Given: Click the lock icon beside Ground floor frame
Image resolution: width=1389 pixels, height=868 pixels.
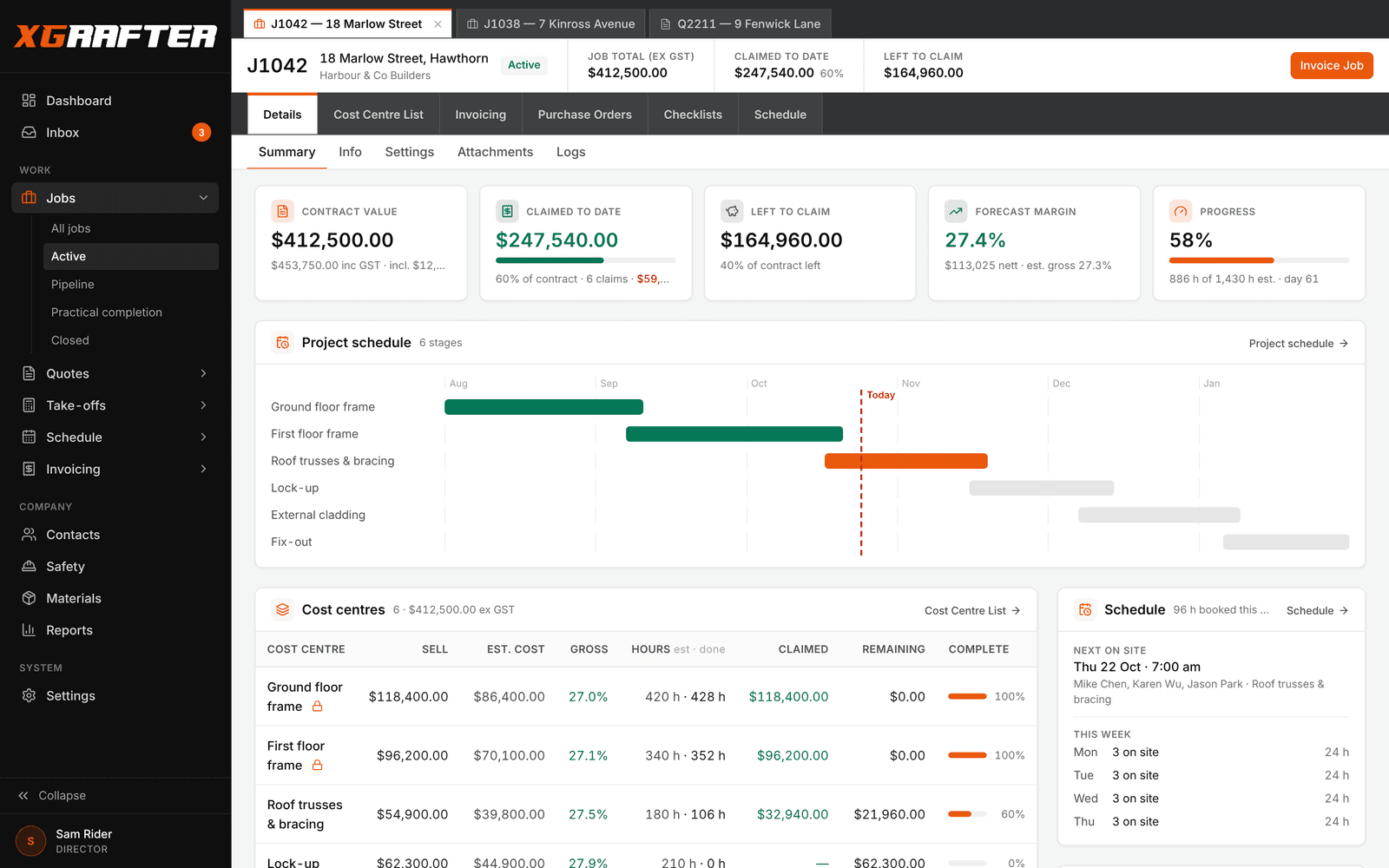Looking at the screenshot, I should [x=318, y=707].
